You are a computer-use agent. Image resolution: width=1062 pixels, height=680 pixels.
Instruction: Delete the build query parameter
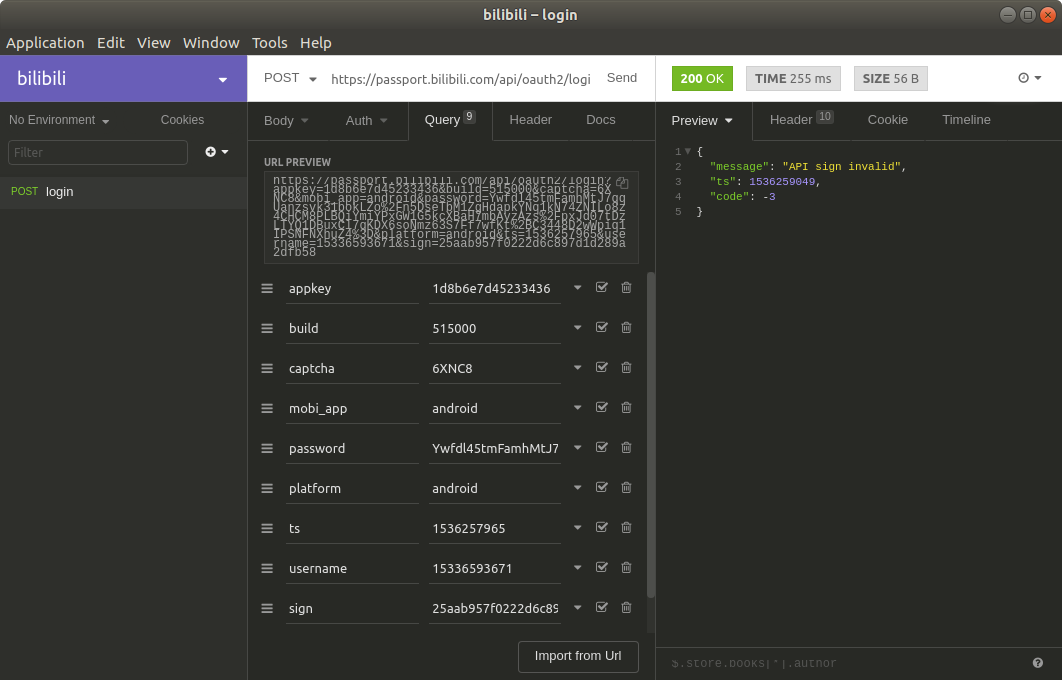tap(626, 328)
